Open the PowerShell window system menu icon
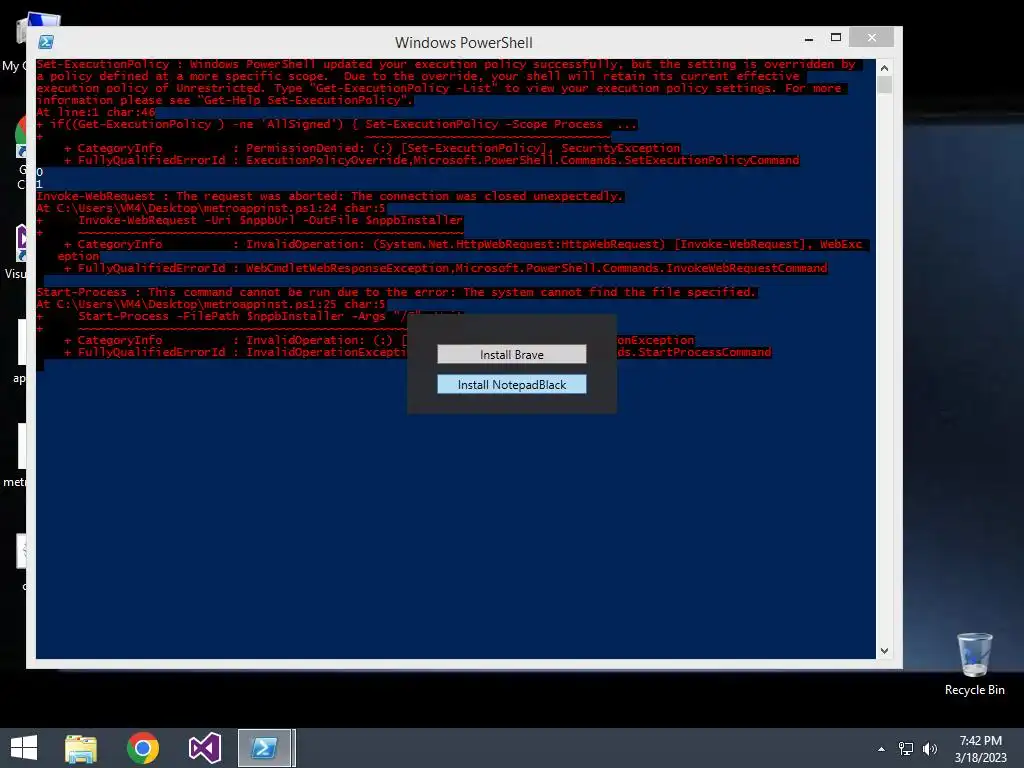Viewport: 1024px width, 768px height. [46, 42]
